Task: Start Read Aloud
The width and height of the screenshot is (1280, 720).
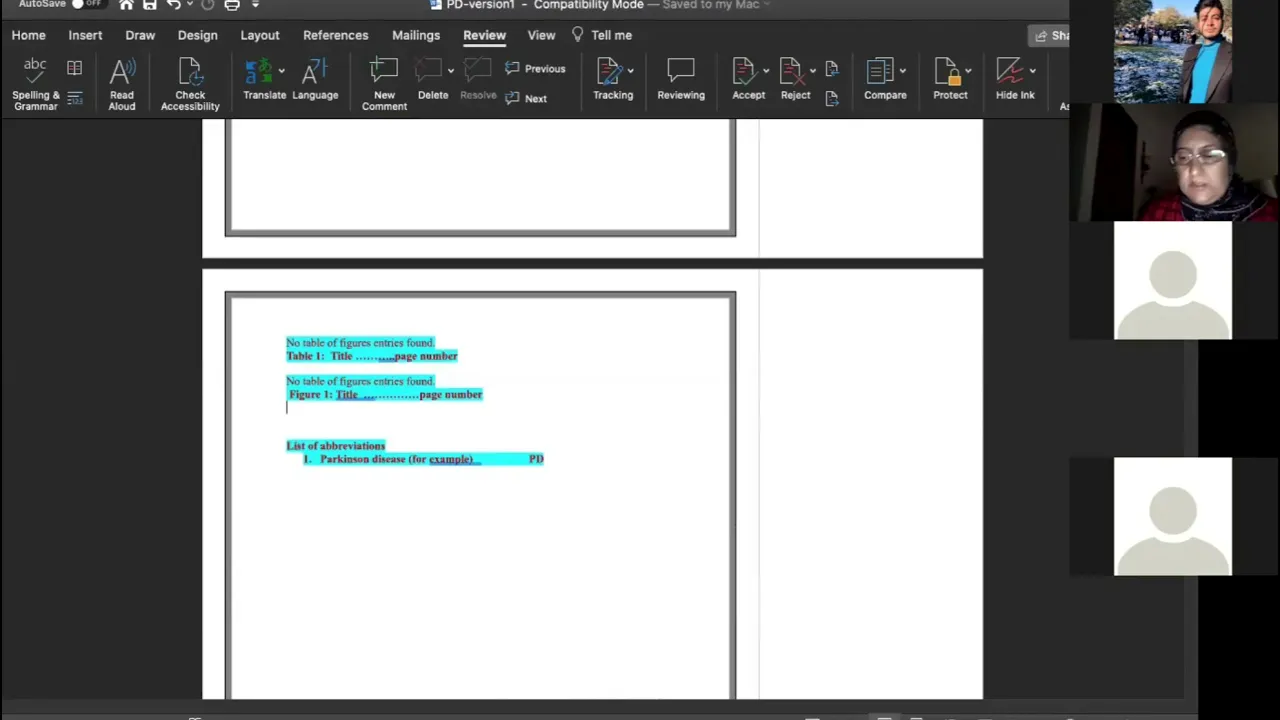Action: coord(122,83)
